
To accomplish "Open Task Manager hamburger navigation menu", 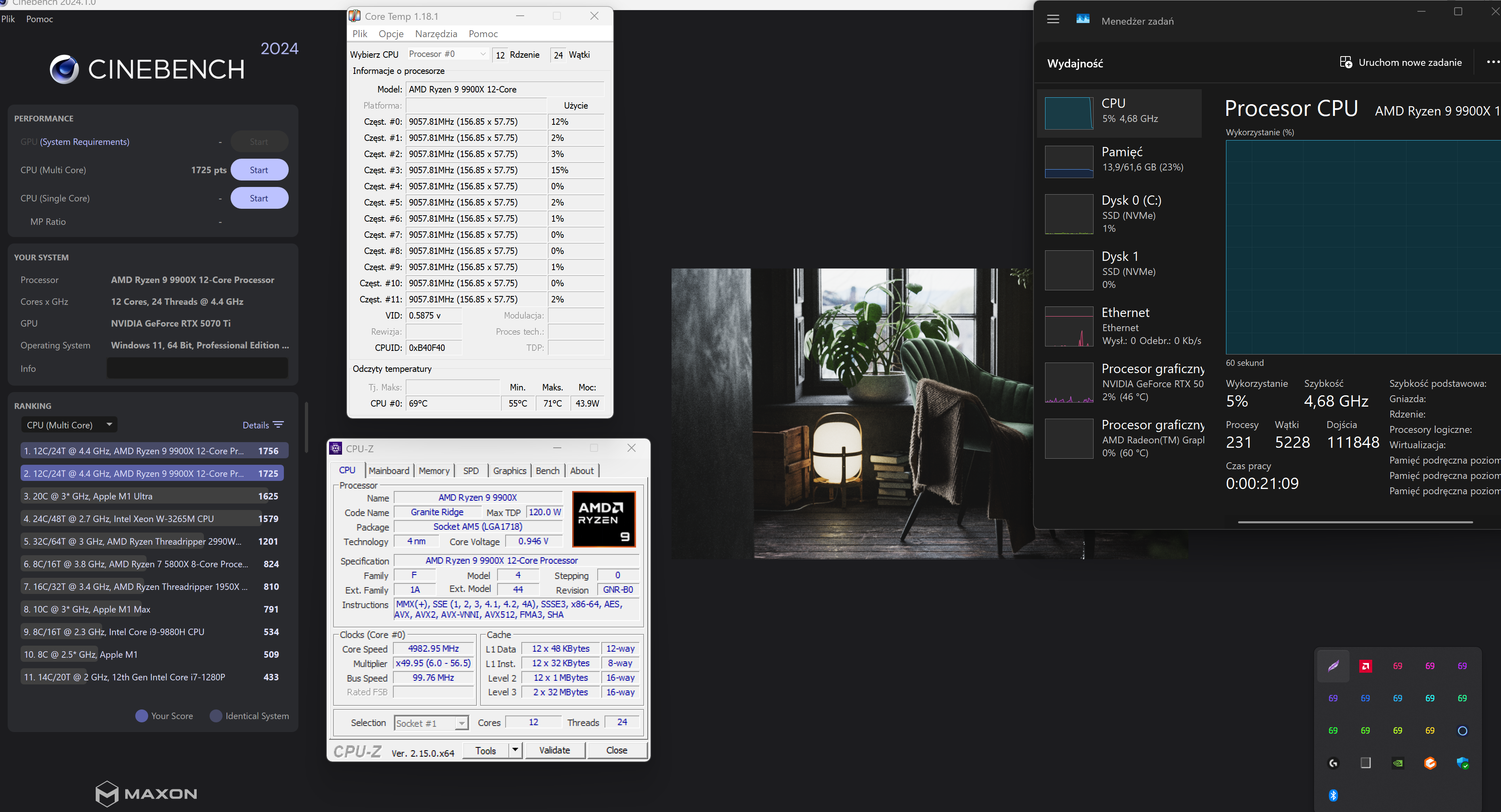I will (x=1053, y=19).
